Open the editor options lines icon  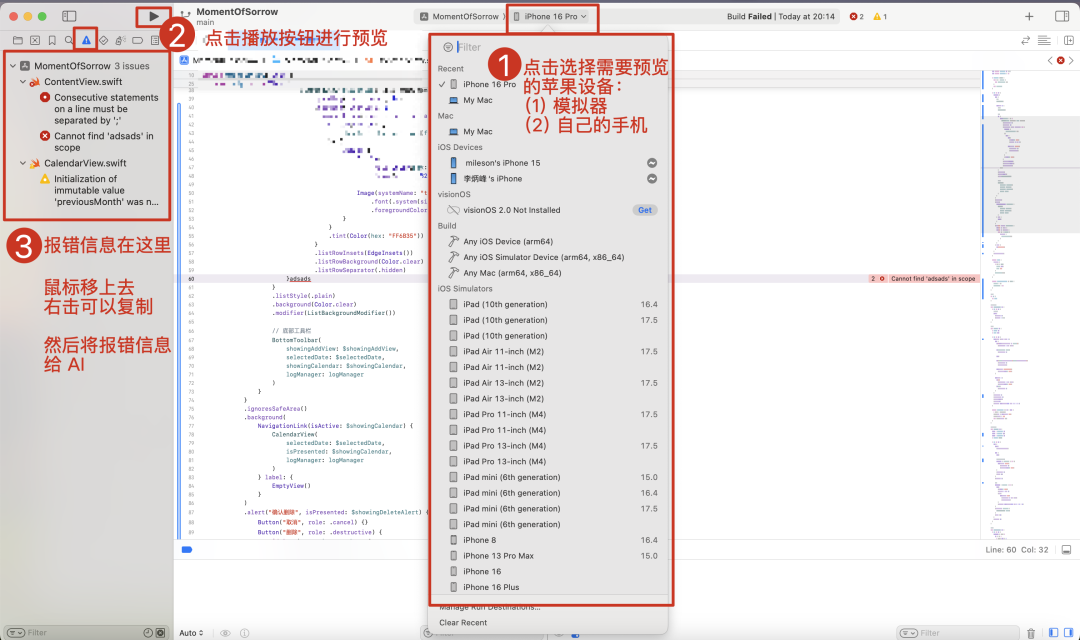[1044, 41]
